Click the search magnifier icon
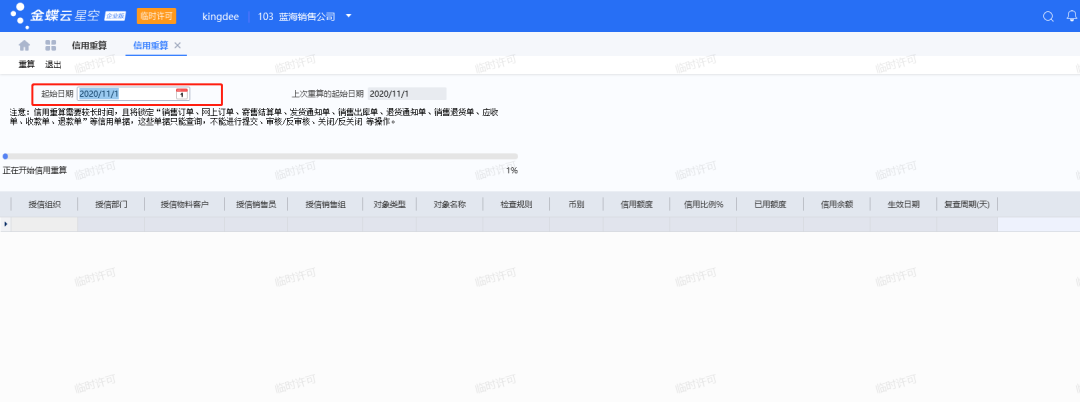 tap(1048, 17)
